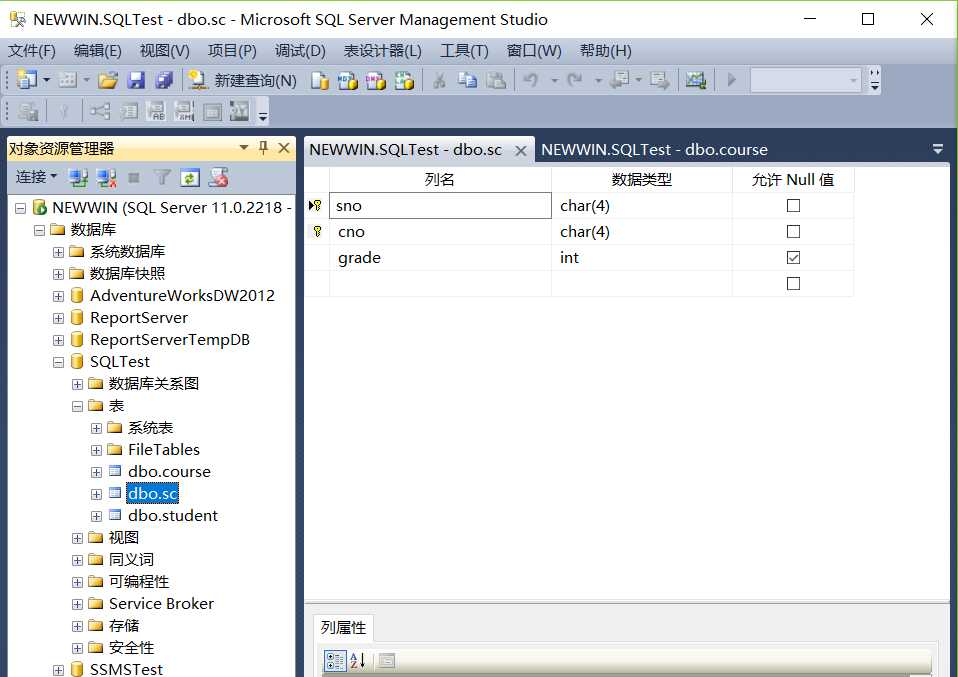958x677 pixels.
Task: Open the New Project icon dropdown arrow
Action: [46, 80]
